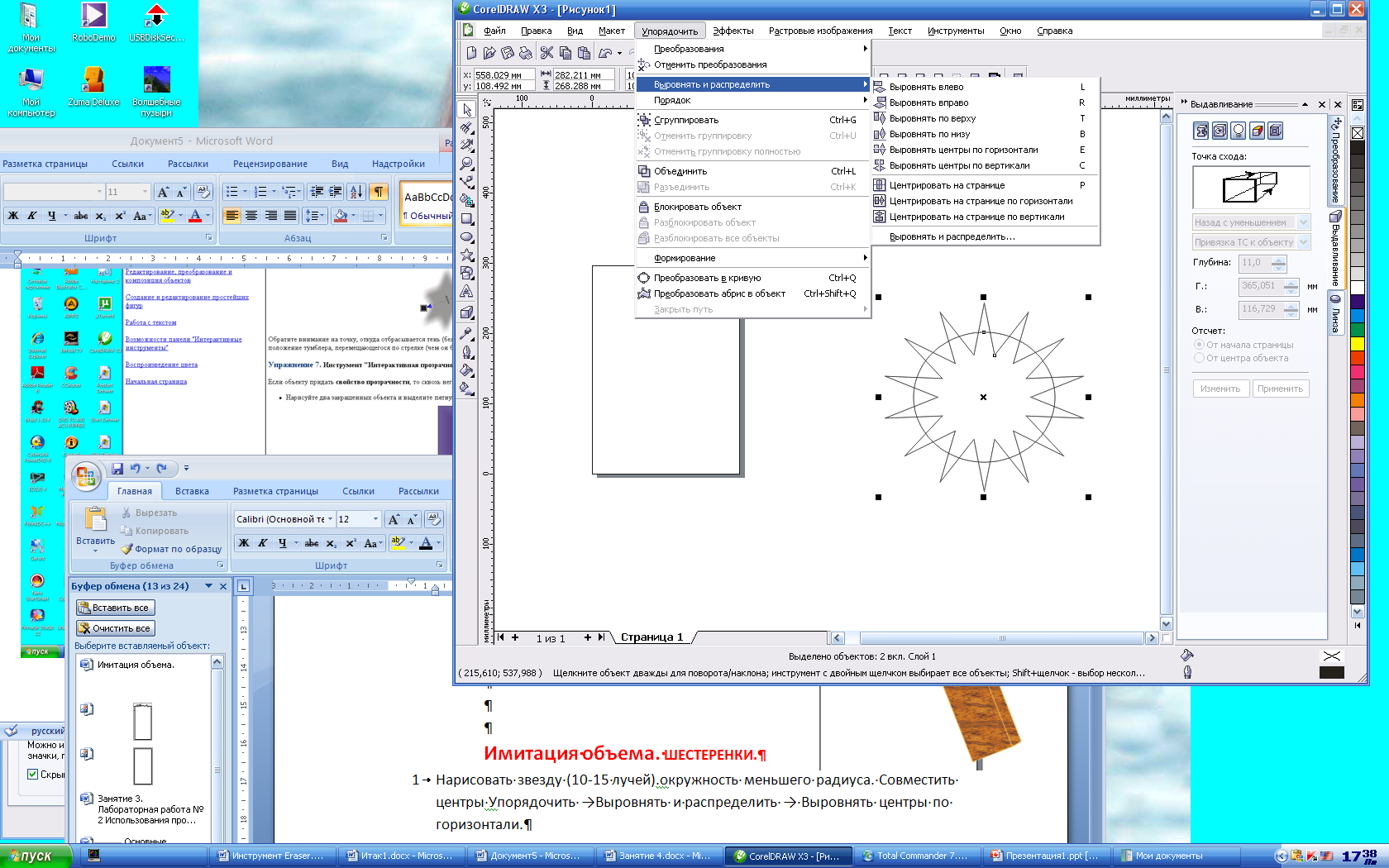Toggle strikethrough (abc) in lower Word window
This screenshot has width=1389, height=868.
point(312,543)
